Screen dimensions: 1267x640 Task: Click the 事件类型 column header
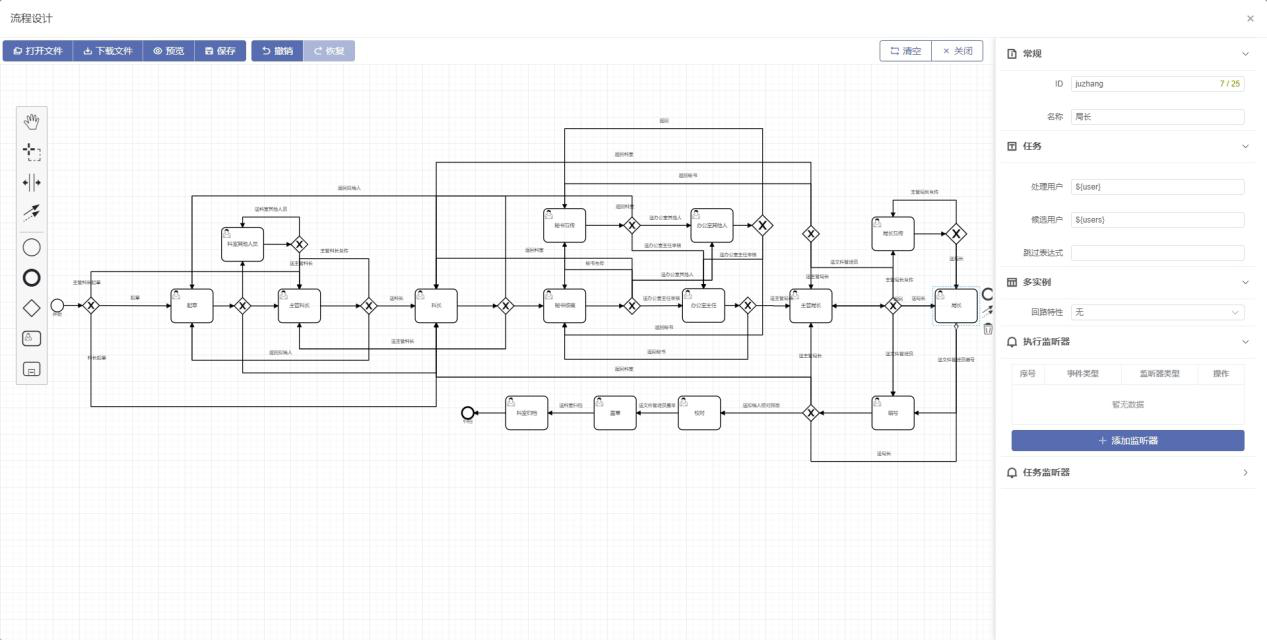1082,373
